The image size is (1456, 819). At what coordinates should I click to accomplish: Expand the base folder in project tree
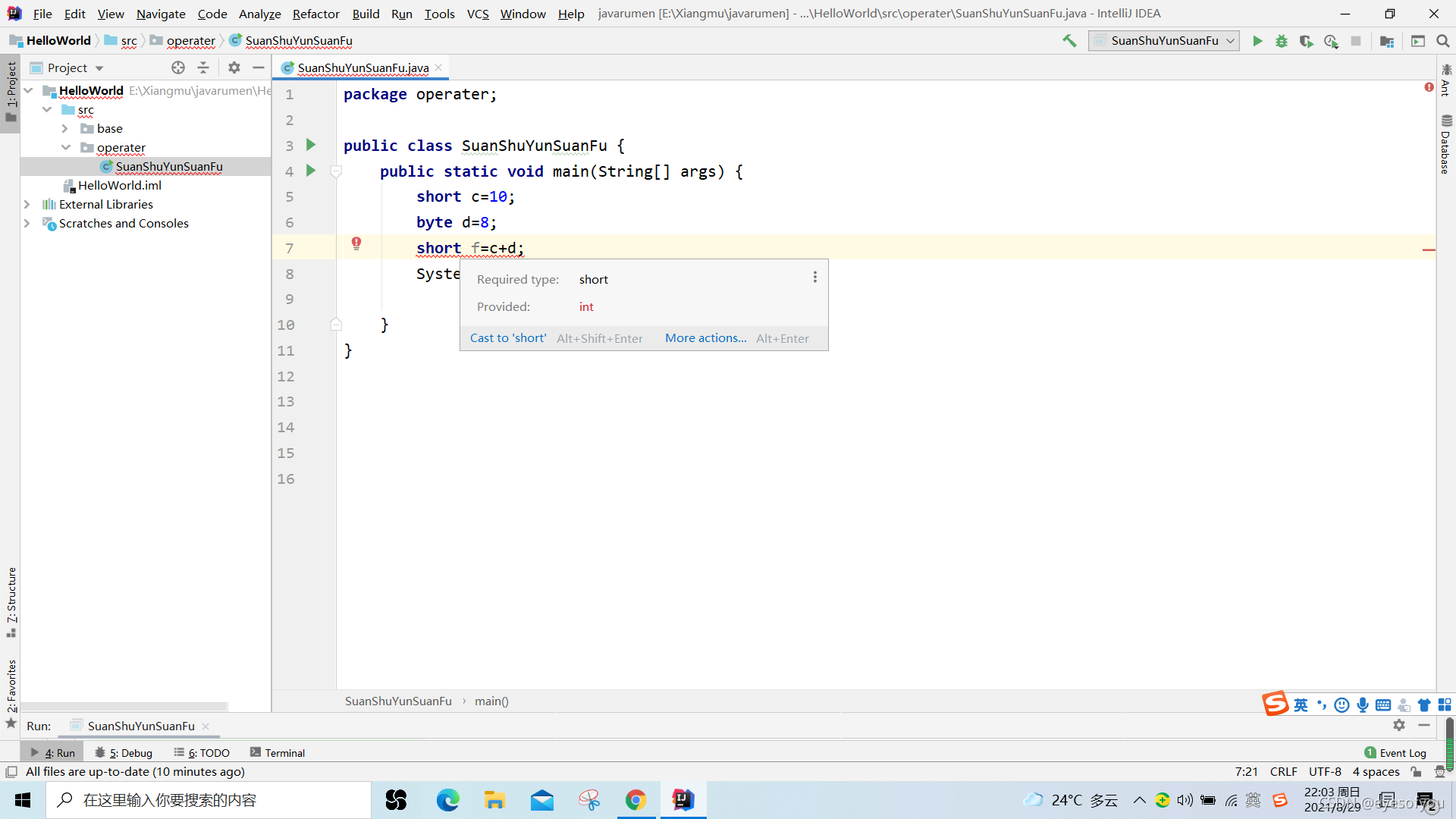[x=65, y=129]
